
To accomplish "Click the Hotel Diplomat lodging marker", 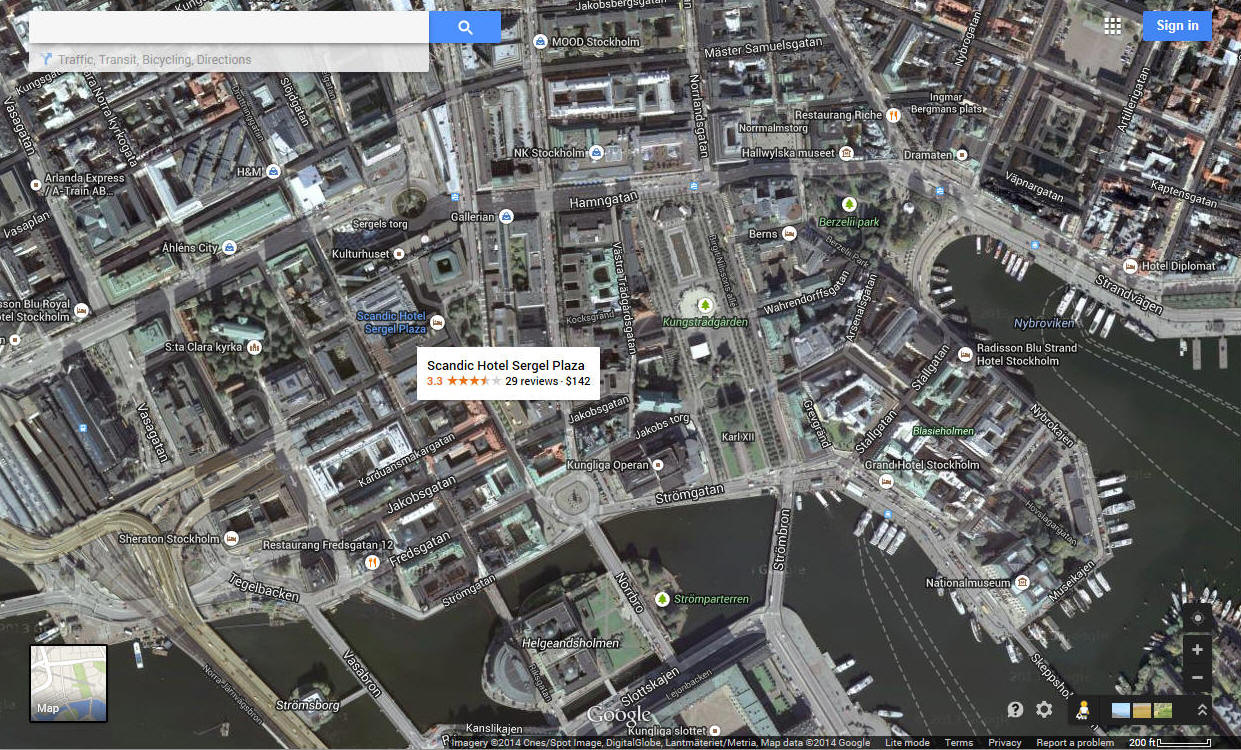I will point(1130,266).
